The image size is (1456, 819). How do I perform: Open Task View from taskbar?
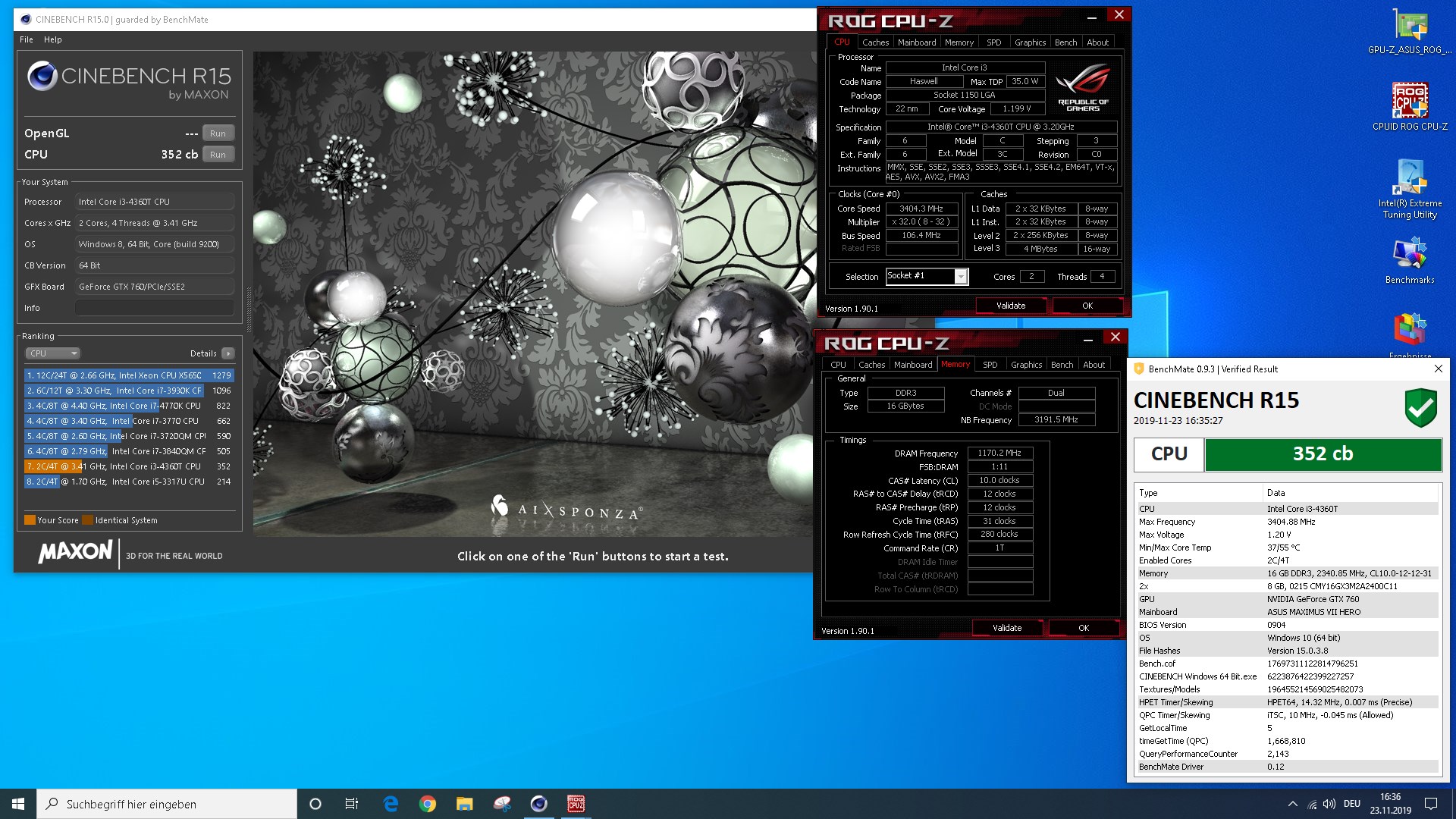tap(352, 804)
